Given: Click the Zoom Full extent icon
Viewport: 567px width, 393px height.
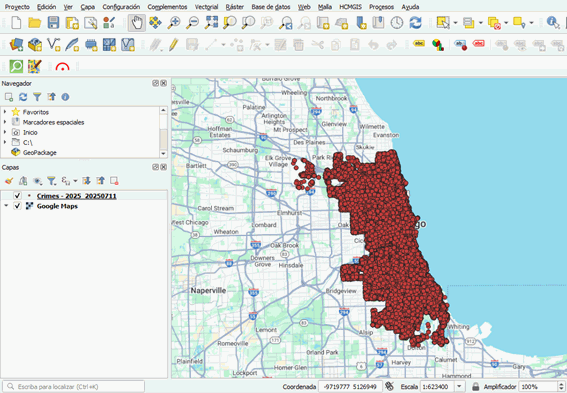Looking at the screenshot, I should pyautogui.click(x=211, y=23).
